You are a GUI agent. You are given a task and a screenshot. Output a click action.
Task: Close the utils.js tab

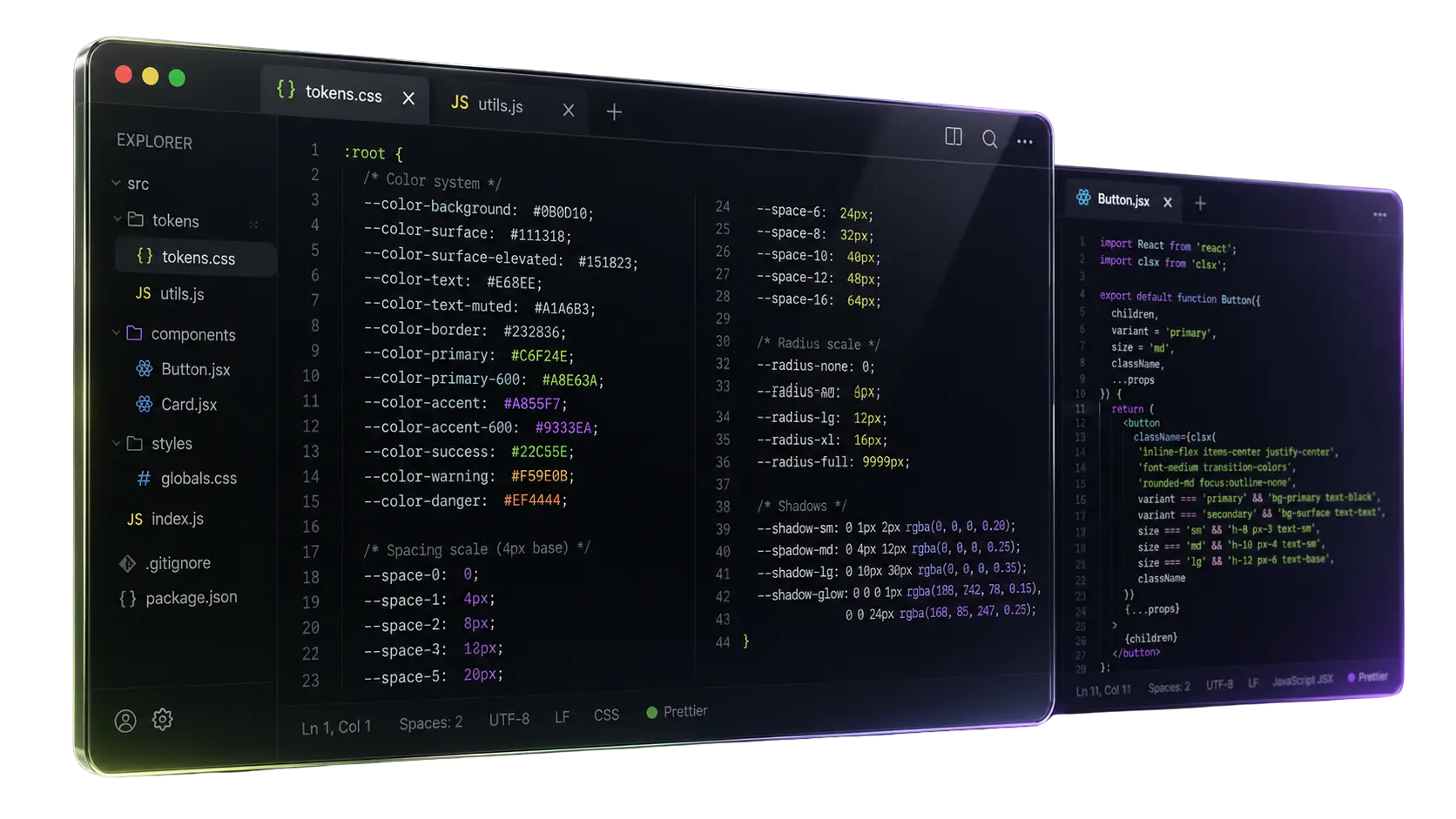coord(569,110)
